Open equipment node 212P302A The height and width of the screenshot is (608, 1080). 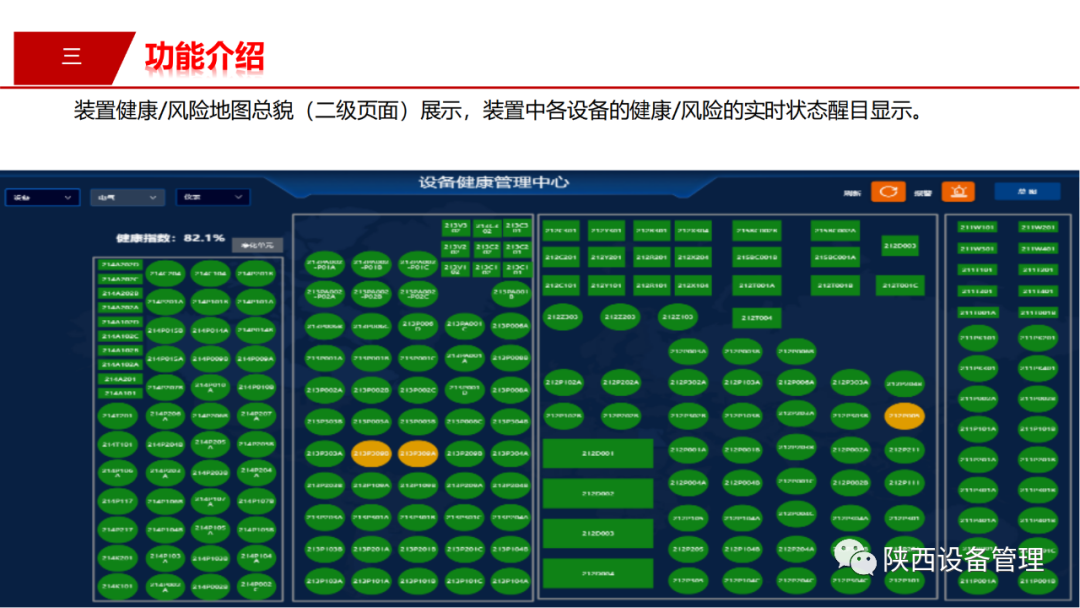(x=687, y=382)
